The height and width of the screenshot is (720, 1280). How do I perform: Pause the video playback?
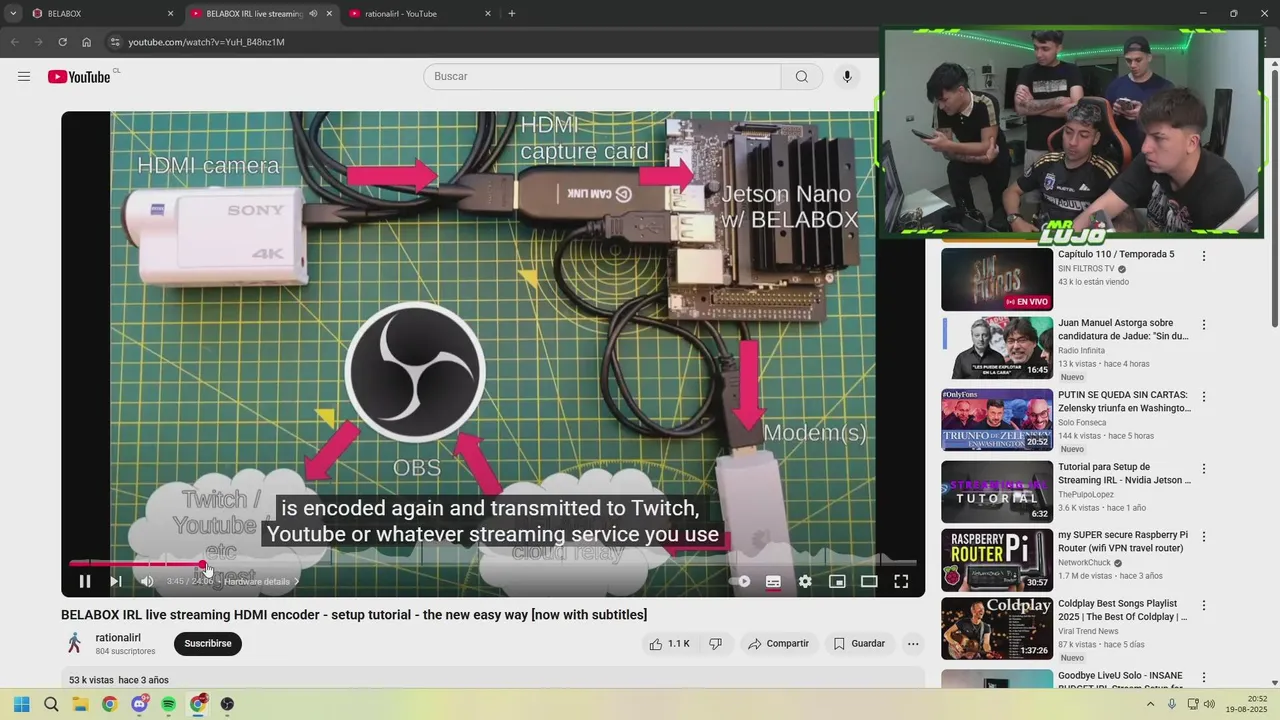[85, 581]
